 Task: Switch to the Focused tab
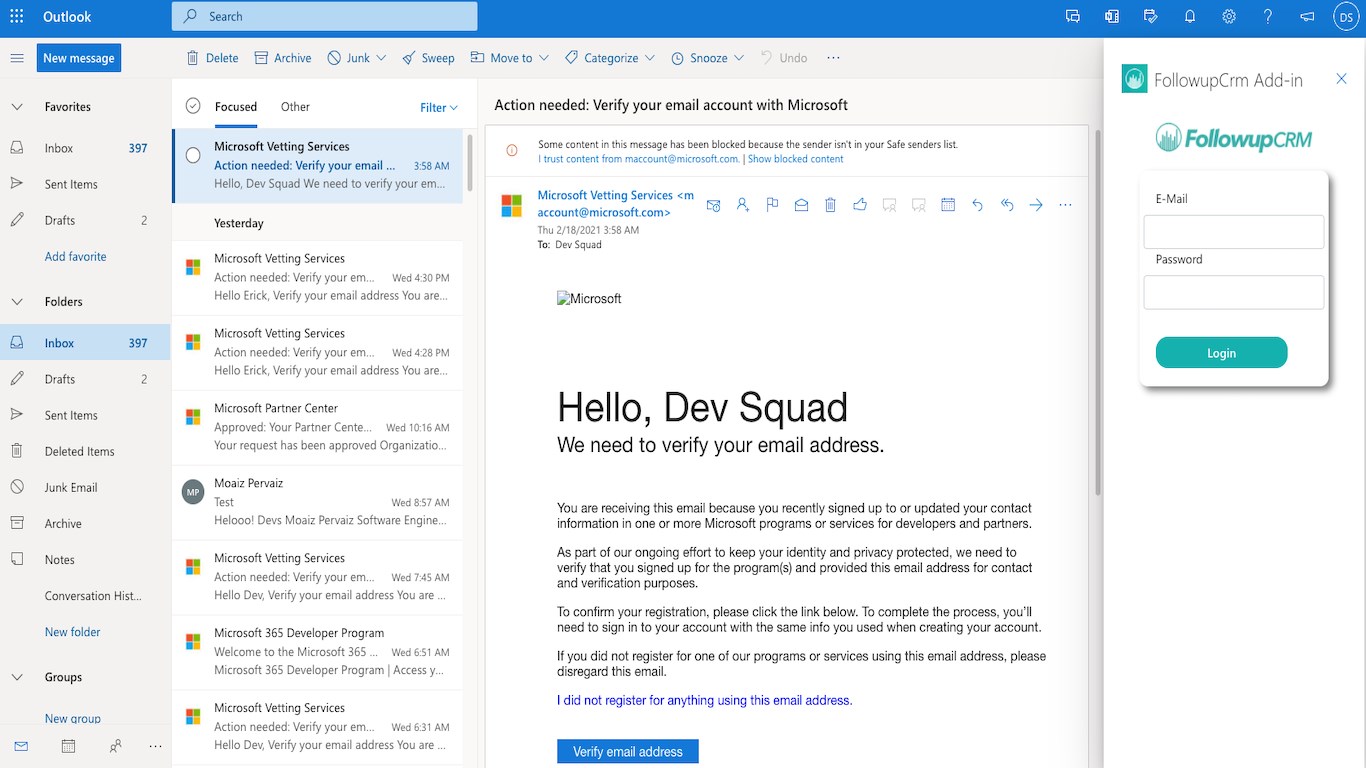click(236, 107)
